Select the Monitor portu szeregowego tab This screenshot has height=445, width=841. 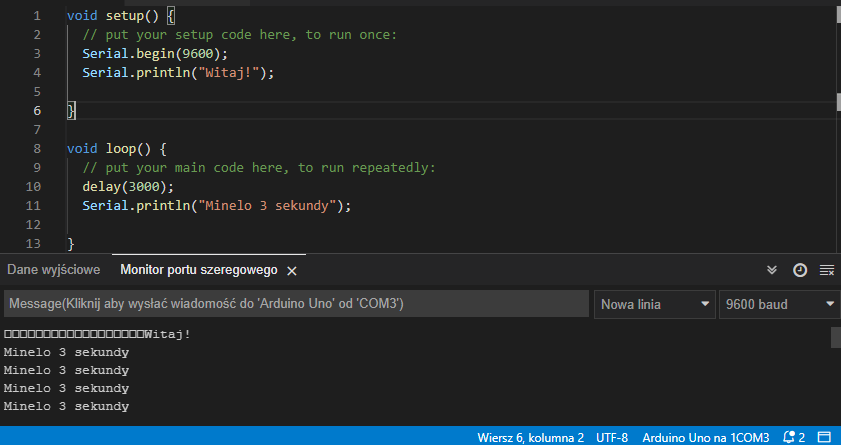[x=198, y=270]
